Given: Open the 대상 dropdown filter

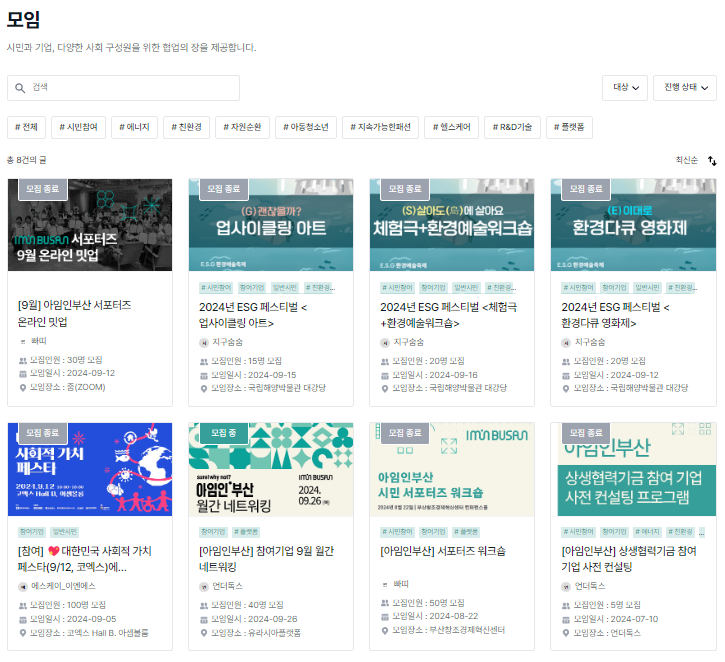Looking at the screenshot, I should 625,88.
